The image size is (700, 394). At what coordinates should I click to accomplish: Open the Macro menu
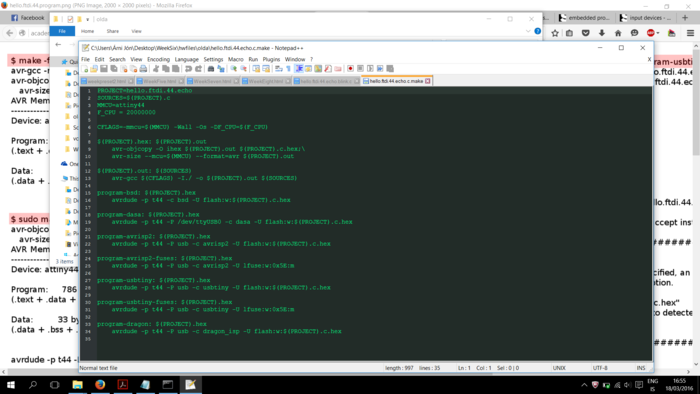236,59
